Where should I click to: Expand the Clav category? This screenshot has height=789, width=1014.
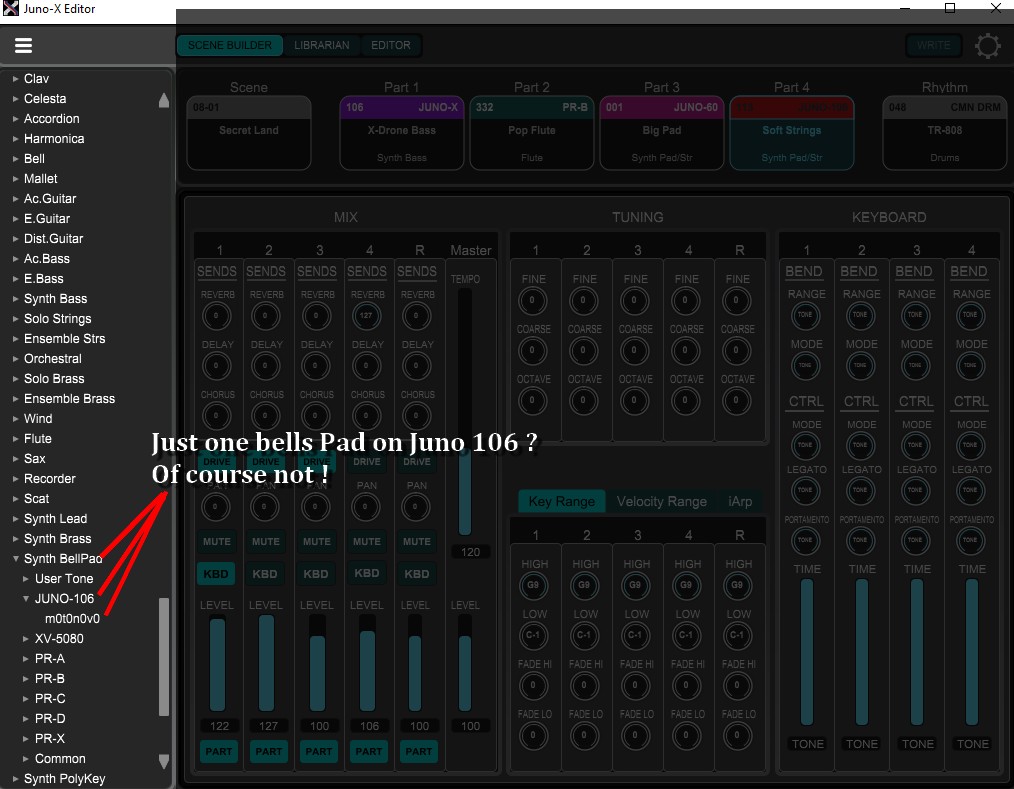16,79
